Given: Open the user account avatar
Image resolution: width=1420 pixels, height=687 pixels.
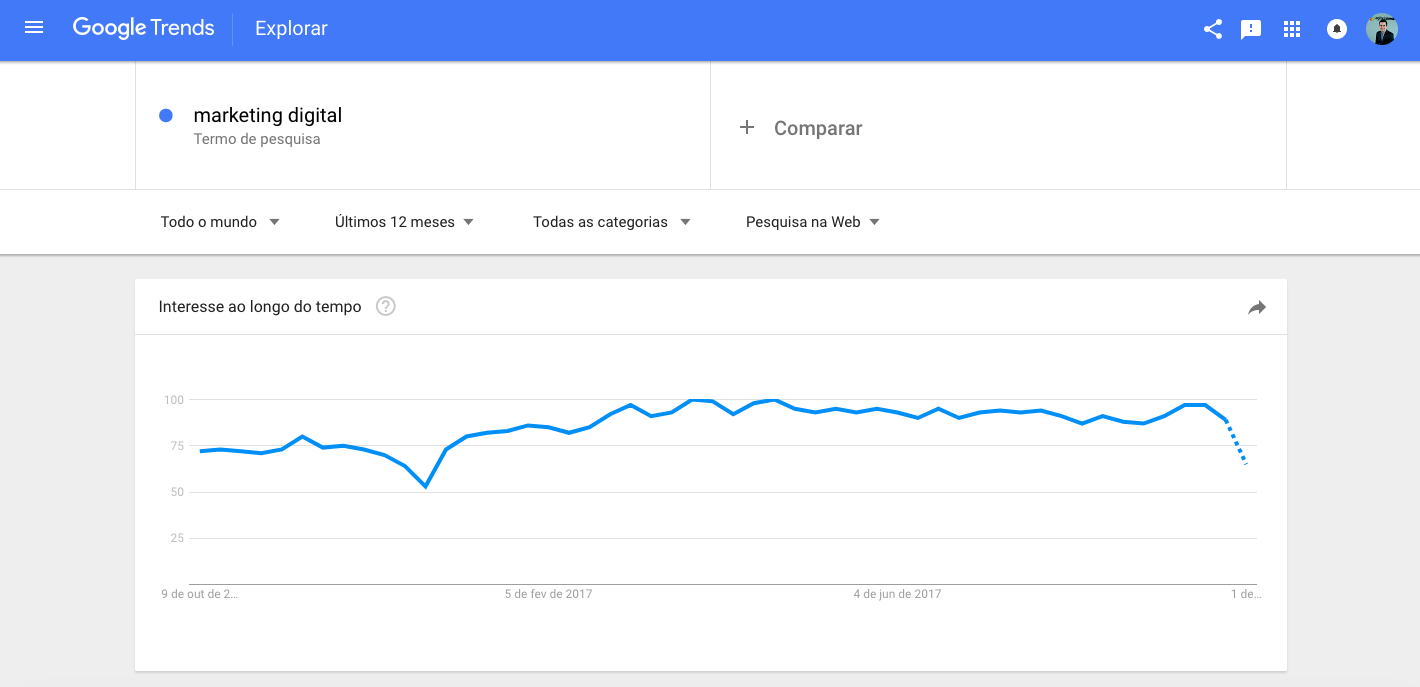Looking at the screenshot, I should tap(1382, 29).
